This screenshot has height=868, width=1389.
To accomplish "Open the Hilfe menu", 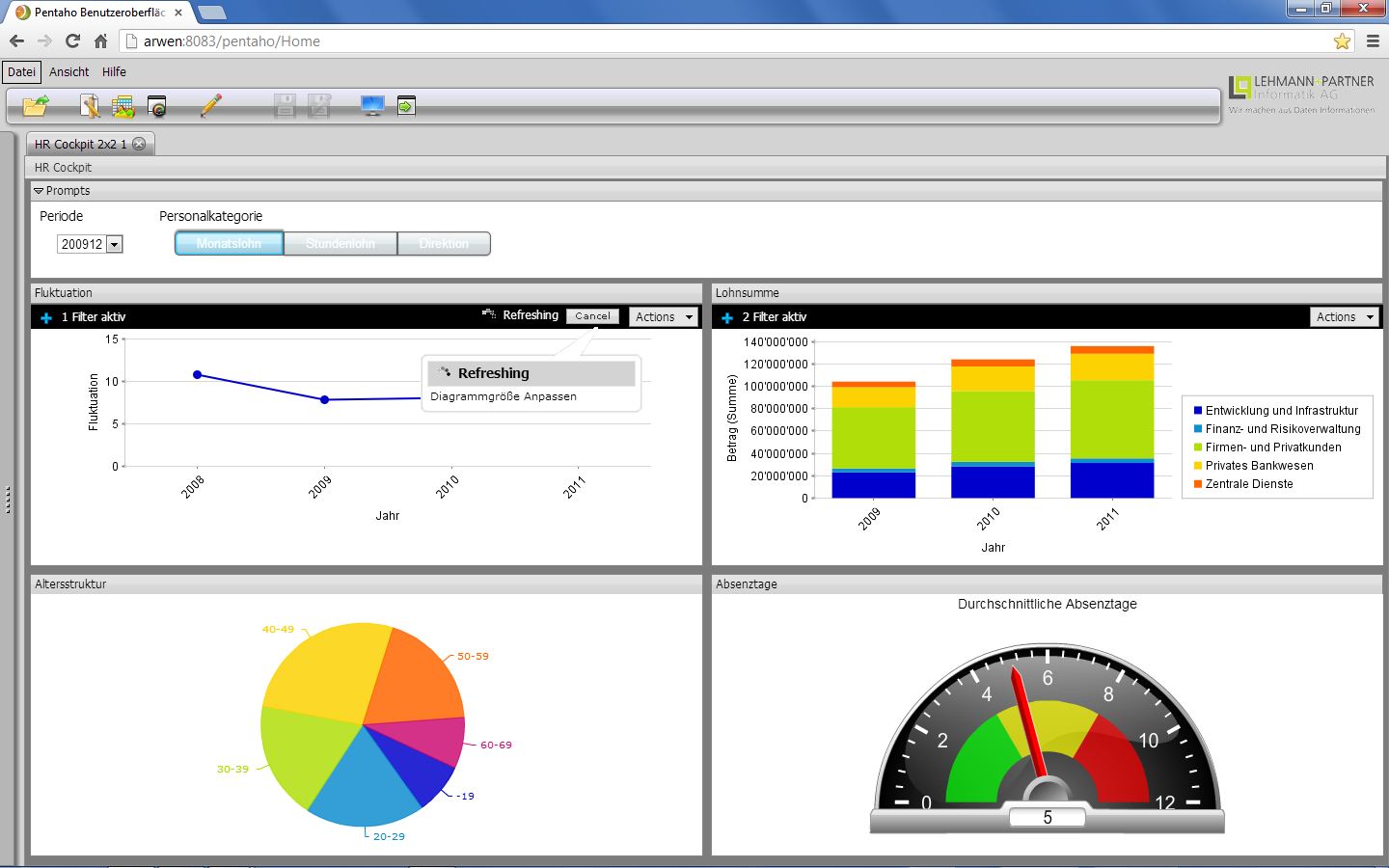I will point(114,72).
